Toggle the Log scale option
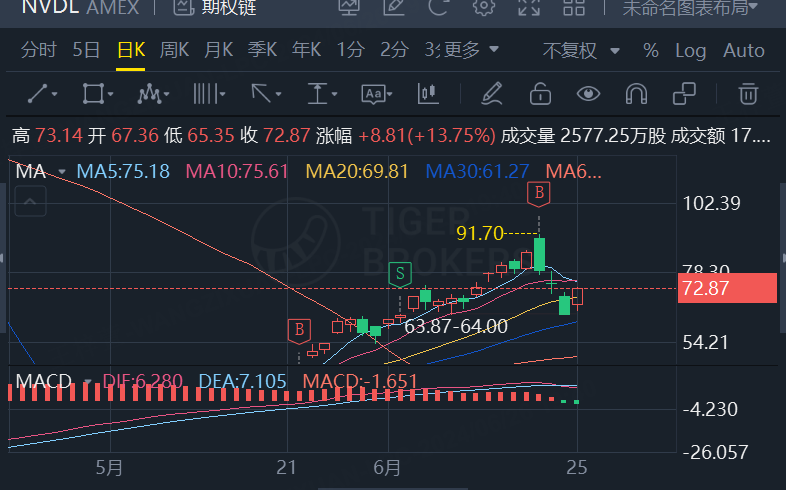This screenshot has width=786, height=490. coord(690,51)
